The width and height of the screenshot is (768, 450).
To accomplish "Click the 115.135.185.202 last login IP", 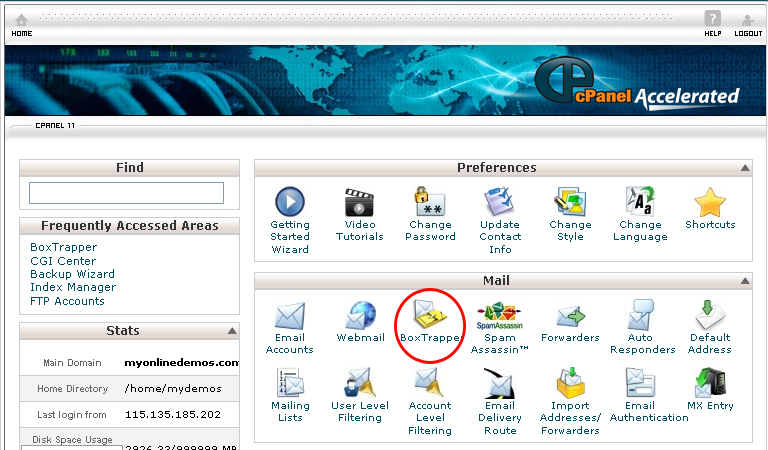I will 173,415.
